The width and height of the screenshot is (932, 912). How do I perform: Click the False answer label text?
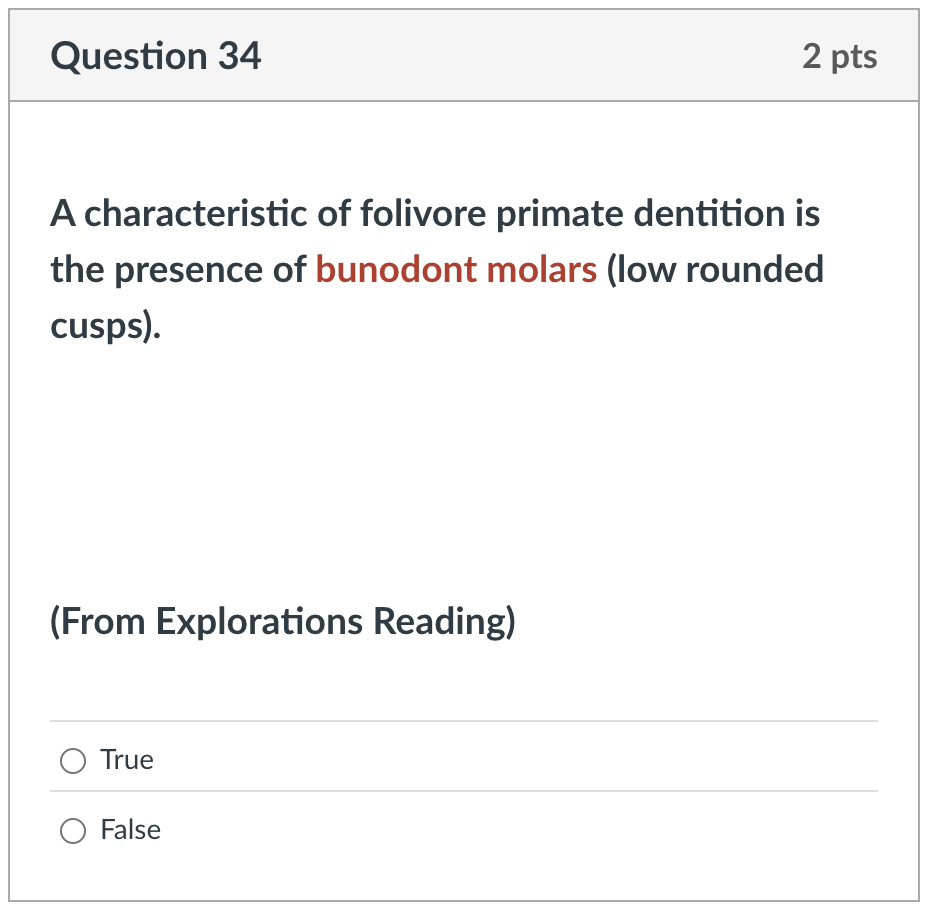click(130, 830)
